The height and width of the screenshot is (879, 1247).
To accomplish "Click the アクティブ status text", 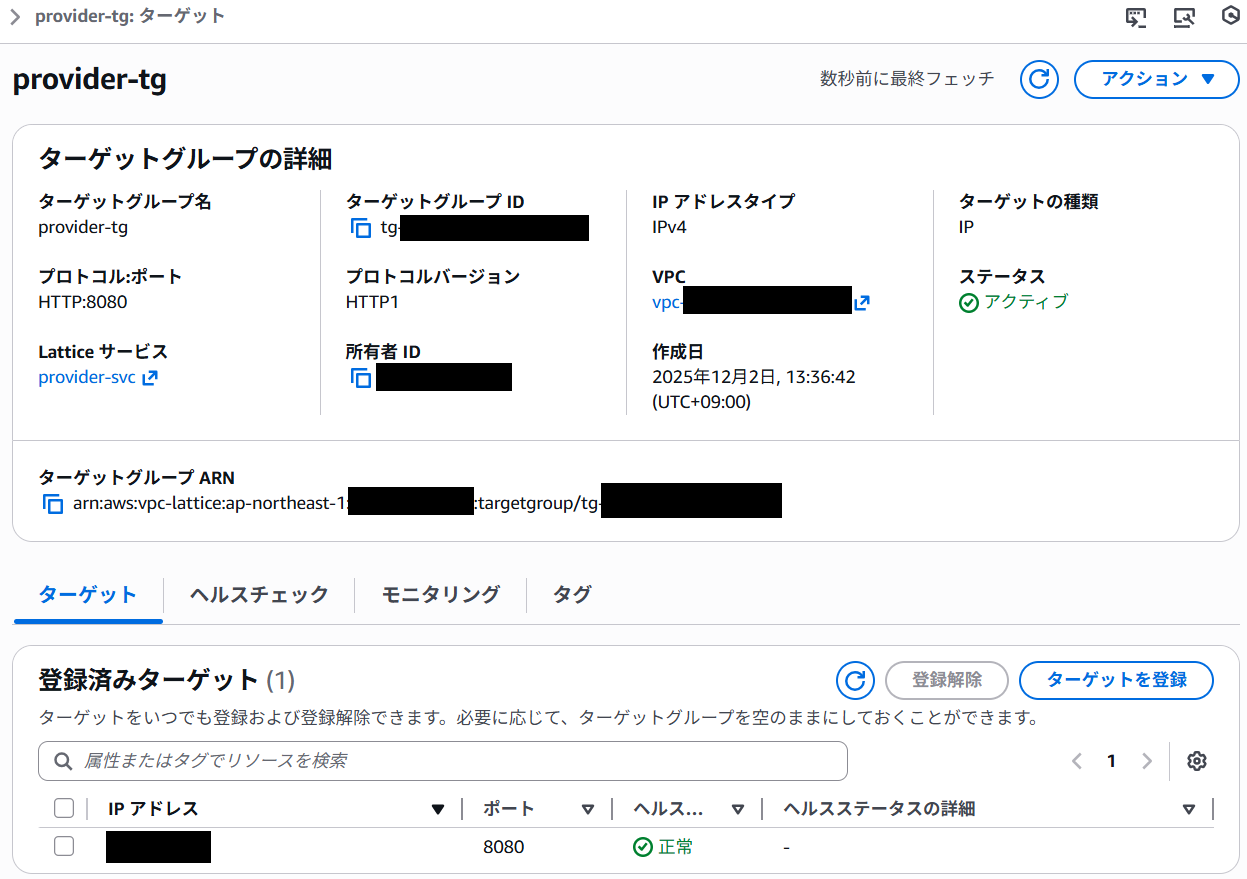I will tap(1026, 302).
